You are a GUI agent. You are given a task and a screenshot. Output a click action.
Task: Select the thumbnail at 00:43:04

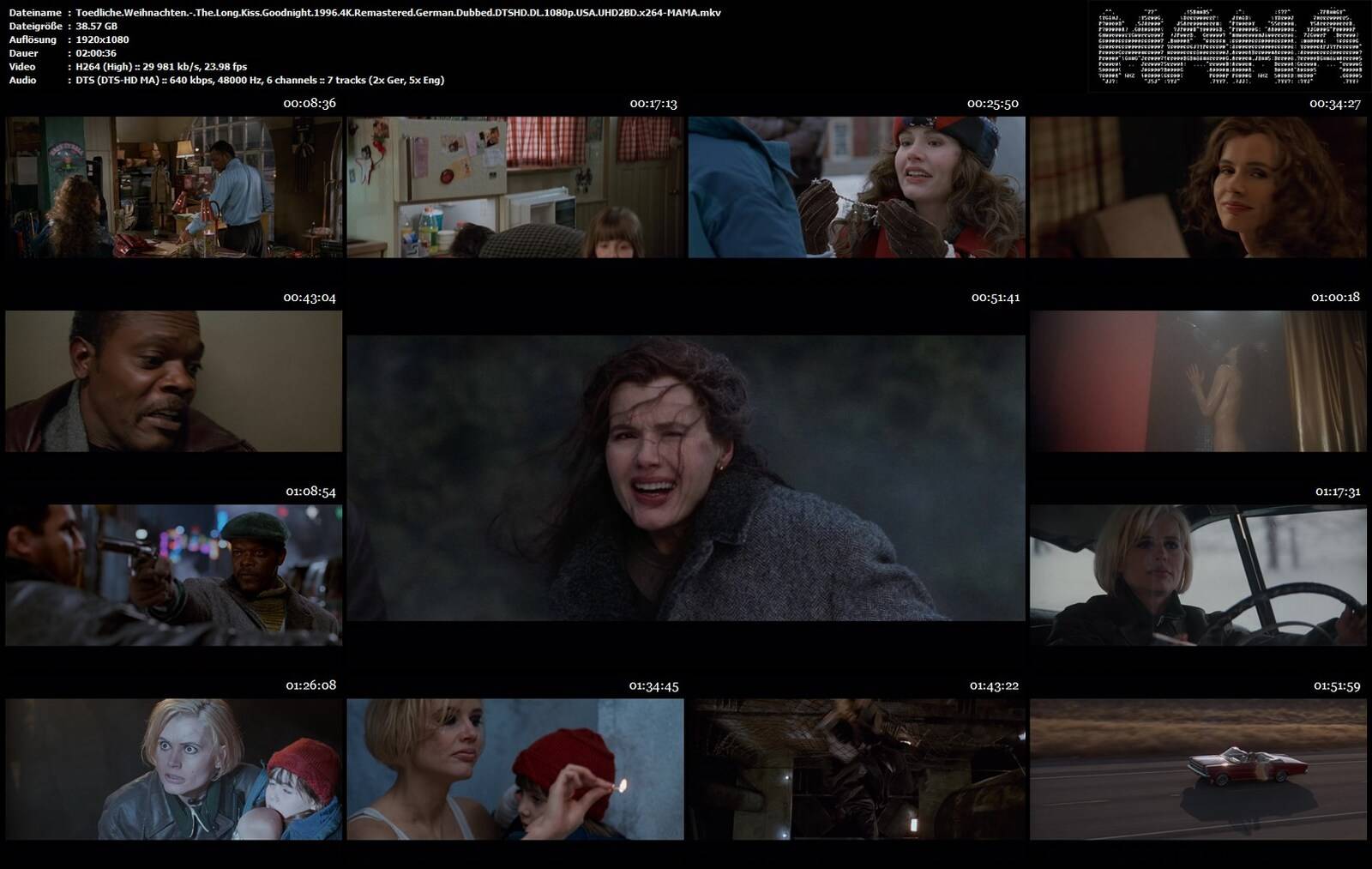pyautogui.click(x=174, y=381)
